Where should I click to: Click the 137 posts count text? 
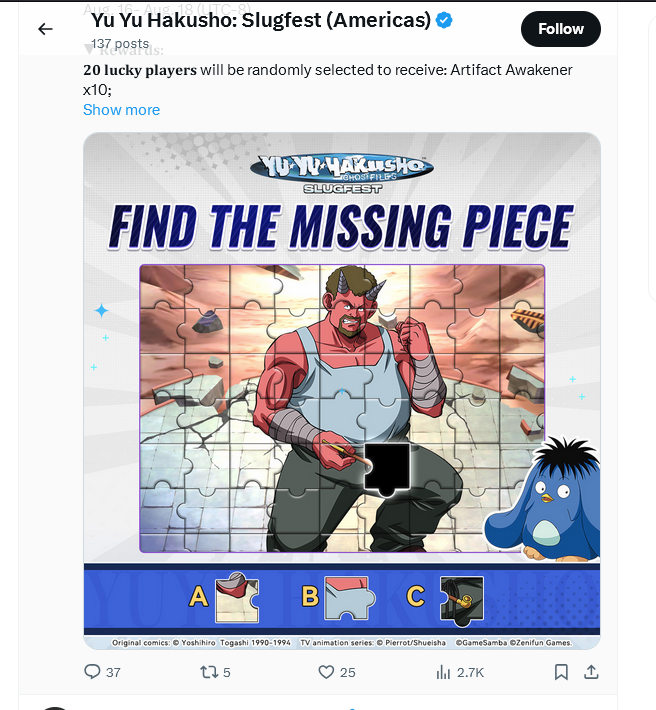point(120,43)
